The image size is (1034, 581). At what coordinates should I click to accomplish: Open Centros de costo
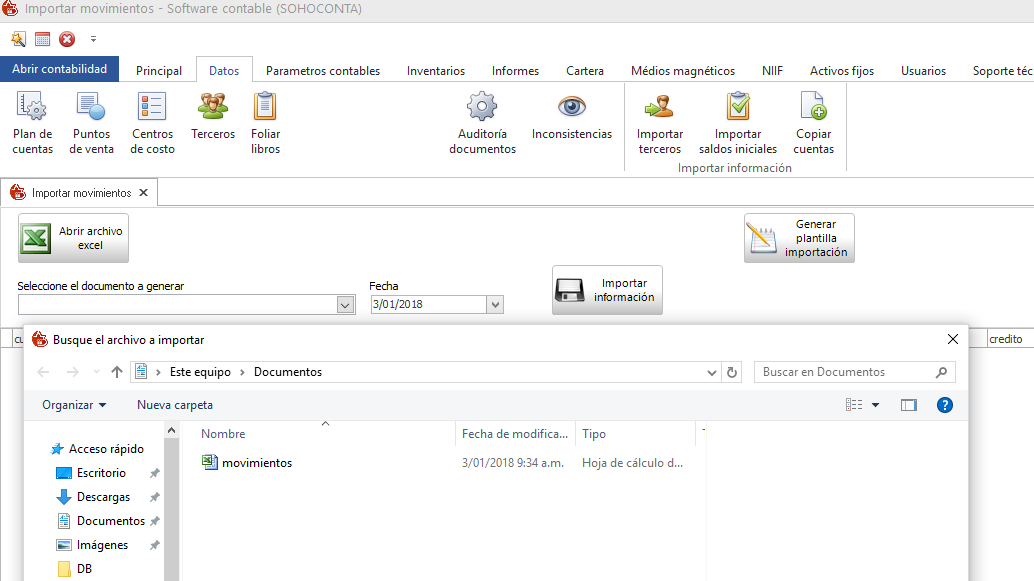coord(152,107)
